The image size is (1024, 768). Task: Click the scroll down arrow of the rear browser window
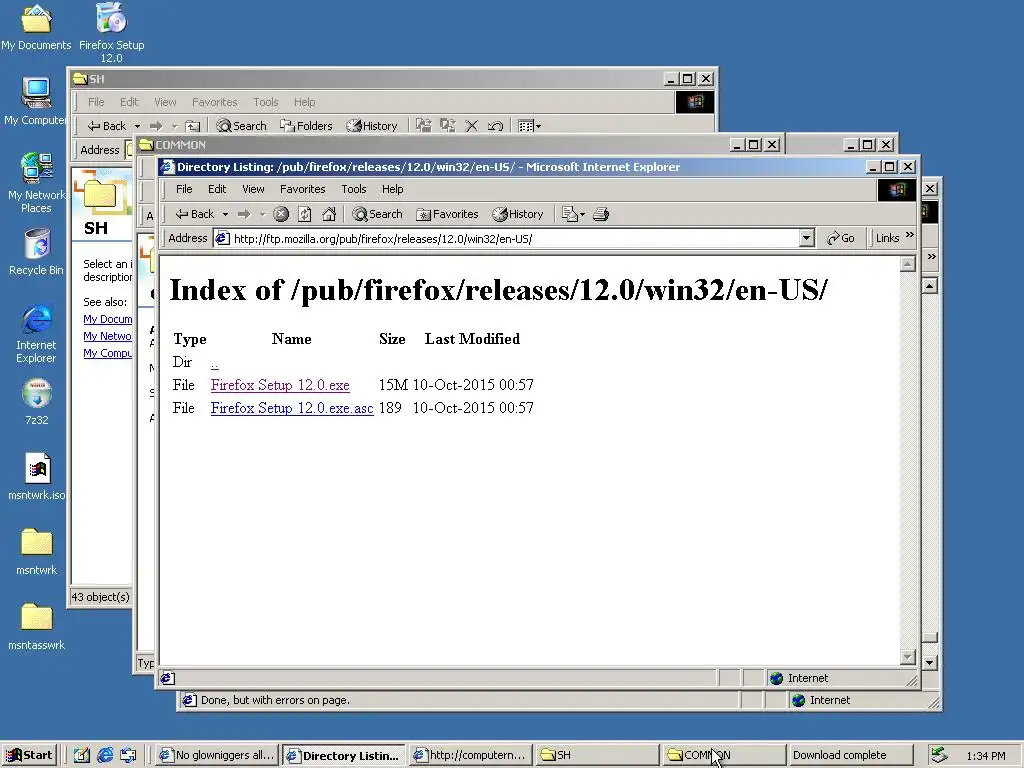[931, 662]
